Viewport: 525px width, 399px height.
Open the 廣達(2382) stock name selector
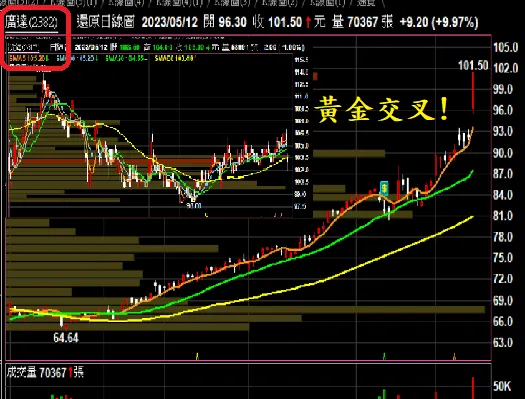coord(31,22)
